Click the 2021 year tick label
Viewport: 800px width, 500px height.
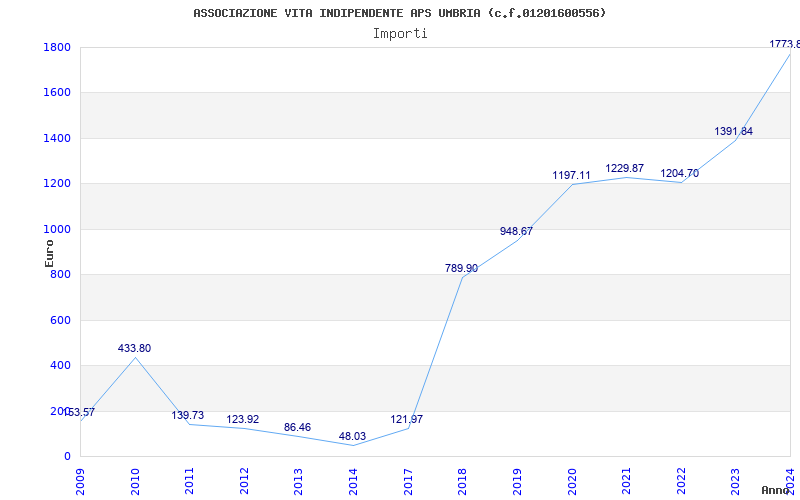(627, 482)
